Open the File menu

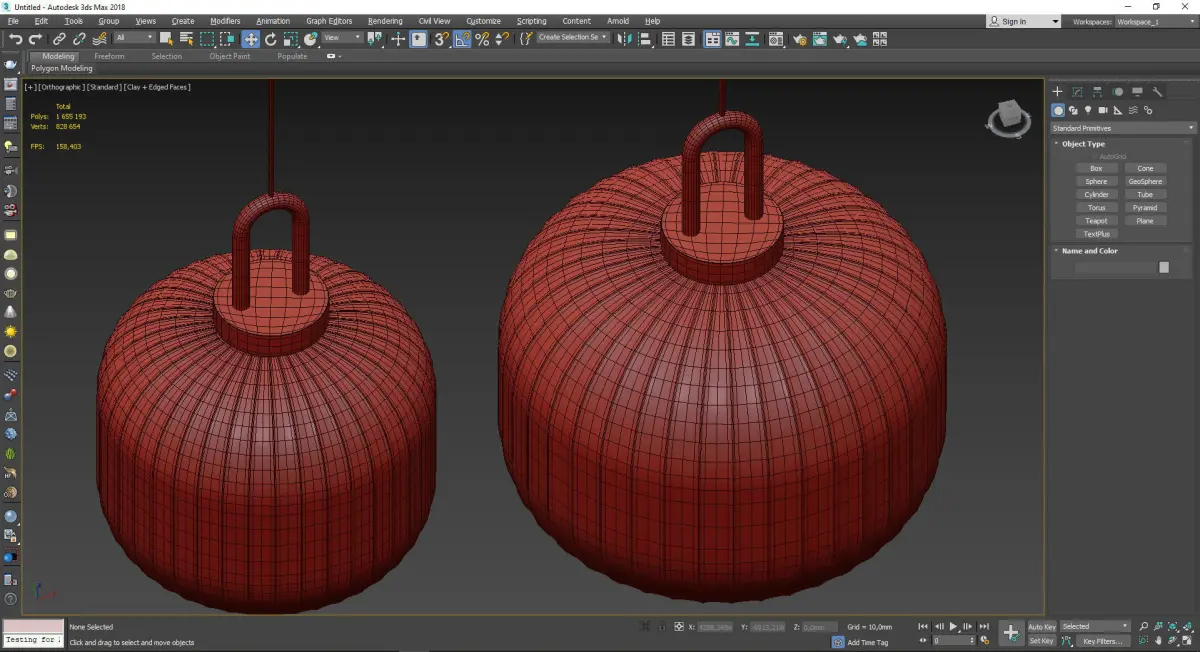click(x=14, y=21)
